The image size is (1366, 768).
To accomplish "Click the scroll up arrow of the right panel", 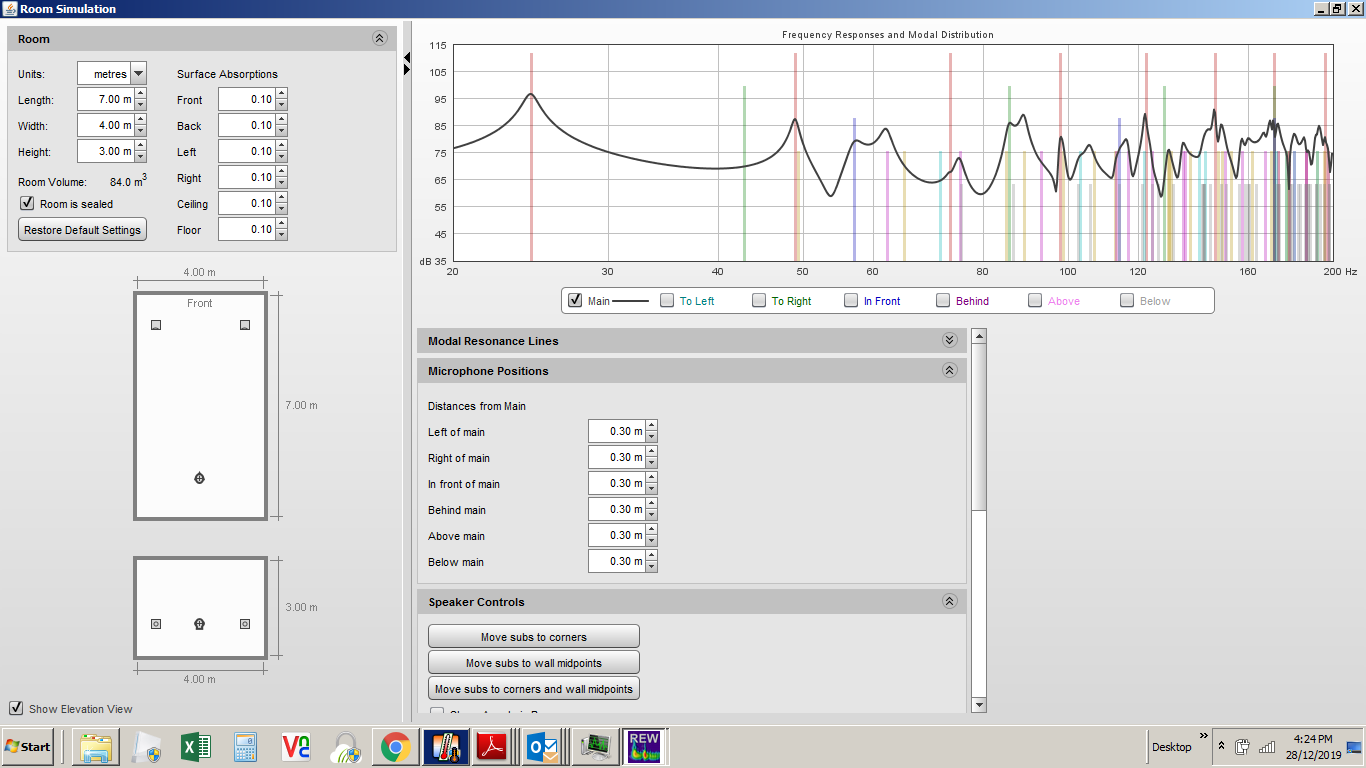I will [x=979, y=336].
